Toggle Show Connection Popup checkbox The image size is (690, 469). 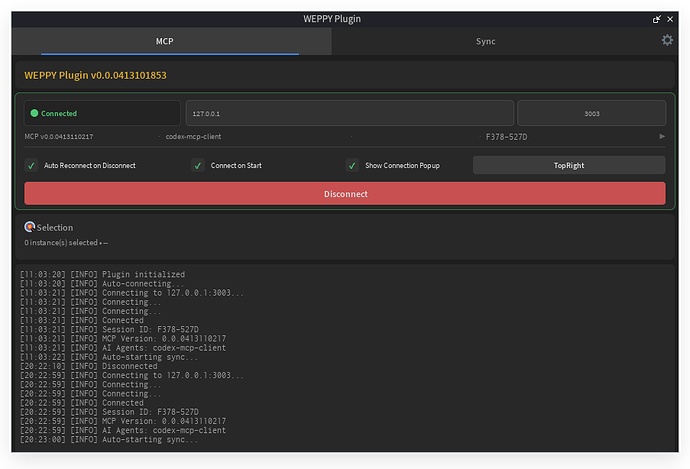(x=352, y=165)
